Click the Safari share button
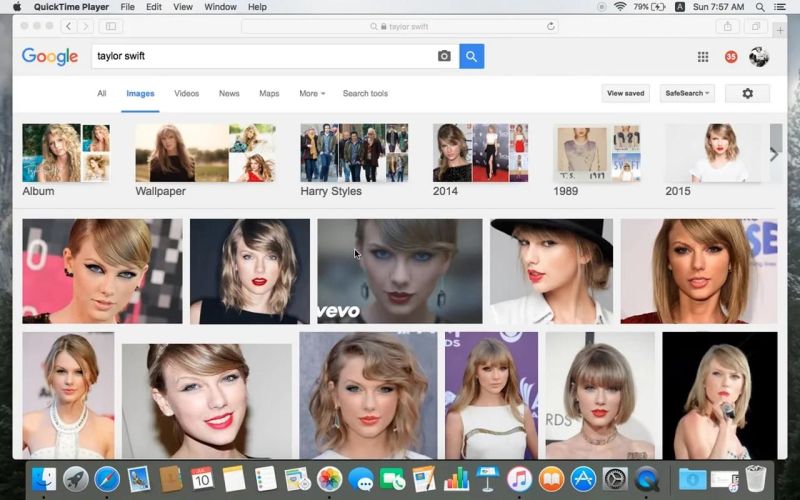800x500 pixels. point(728,27)
